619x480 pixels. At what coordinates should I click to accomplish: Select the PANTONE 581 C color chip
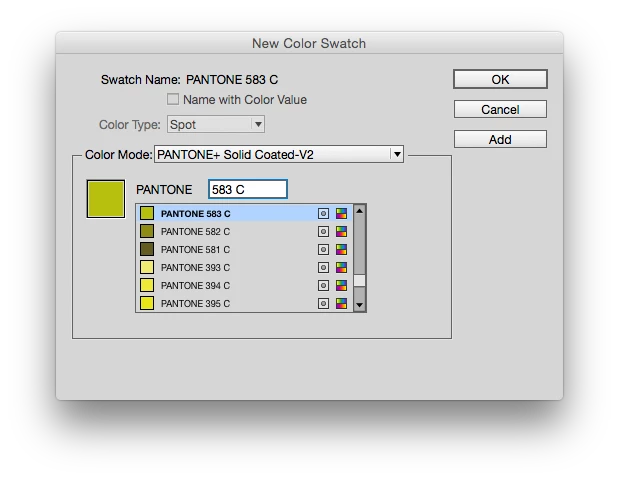point(147,249)
